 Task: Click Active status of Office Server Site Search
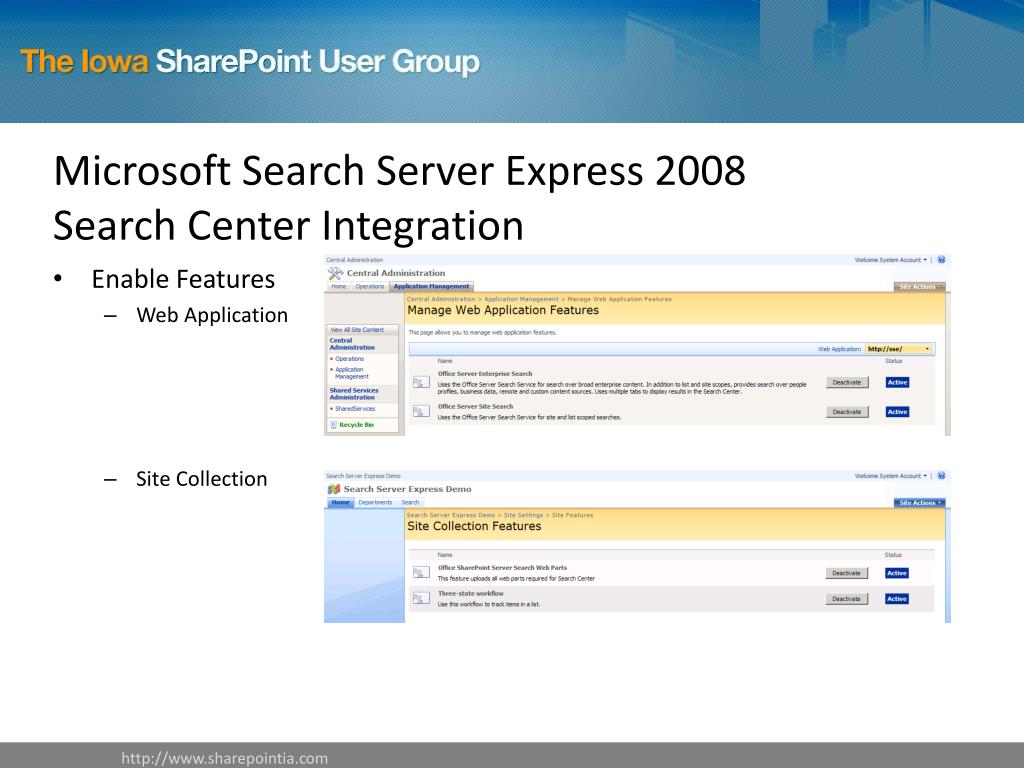[x=897, y=411]
